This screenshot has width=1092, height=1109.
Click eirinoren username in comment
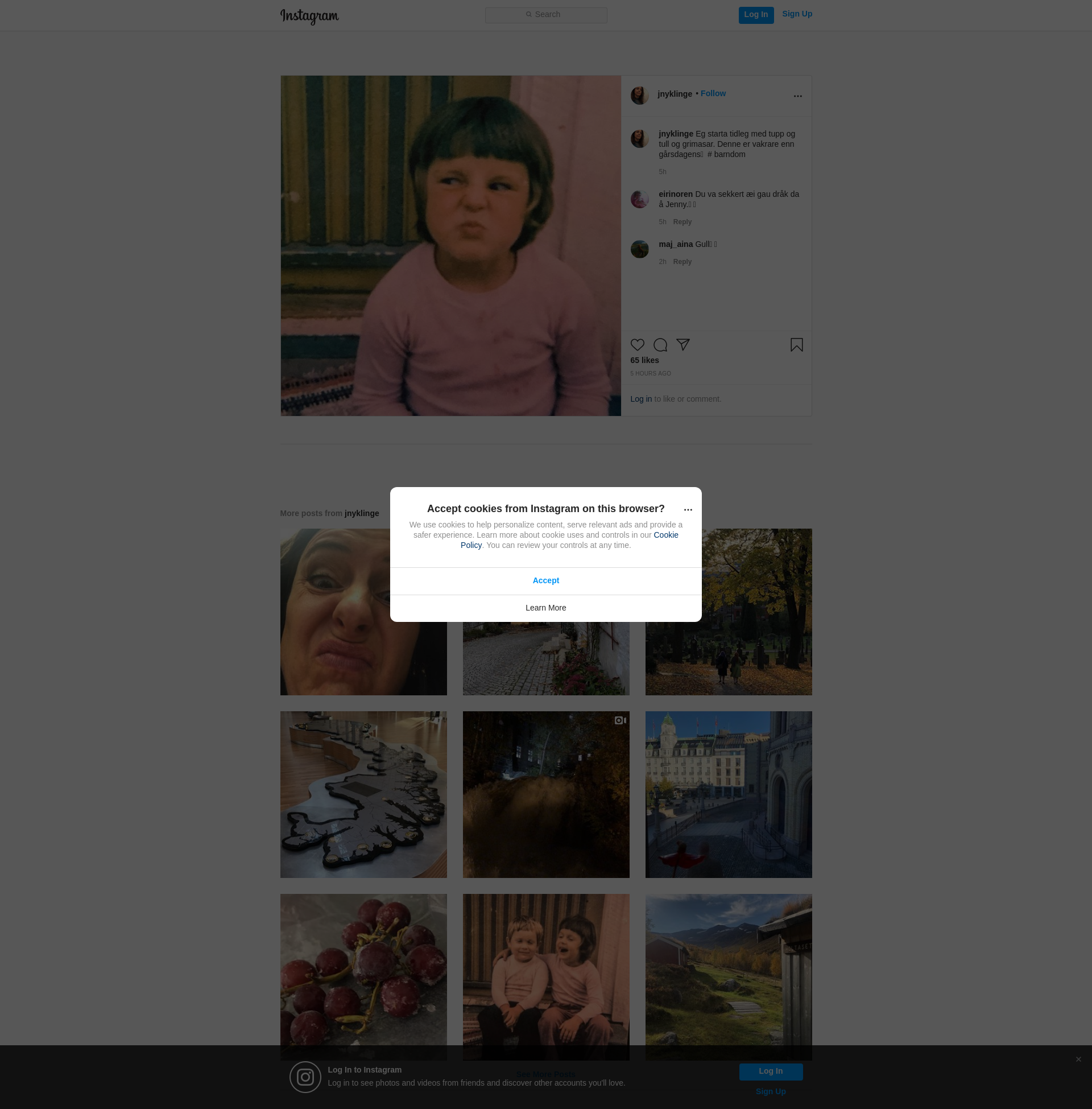coord(676,194)
